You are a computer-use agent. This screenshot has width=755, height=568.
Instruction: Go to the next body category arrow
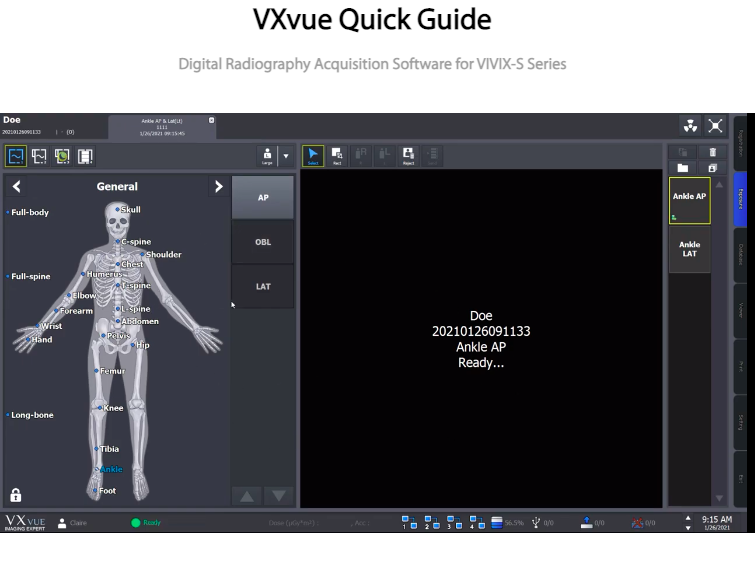(x=219, y=186)
